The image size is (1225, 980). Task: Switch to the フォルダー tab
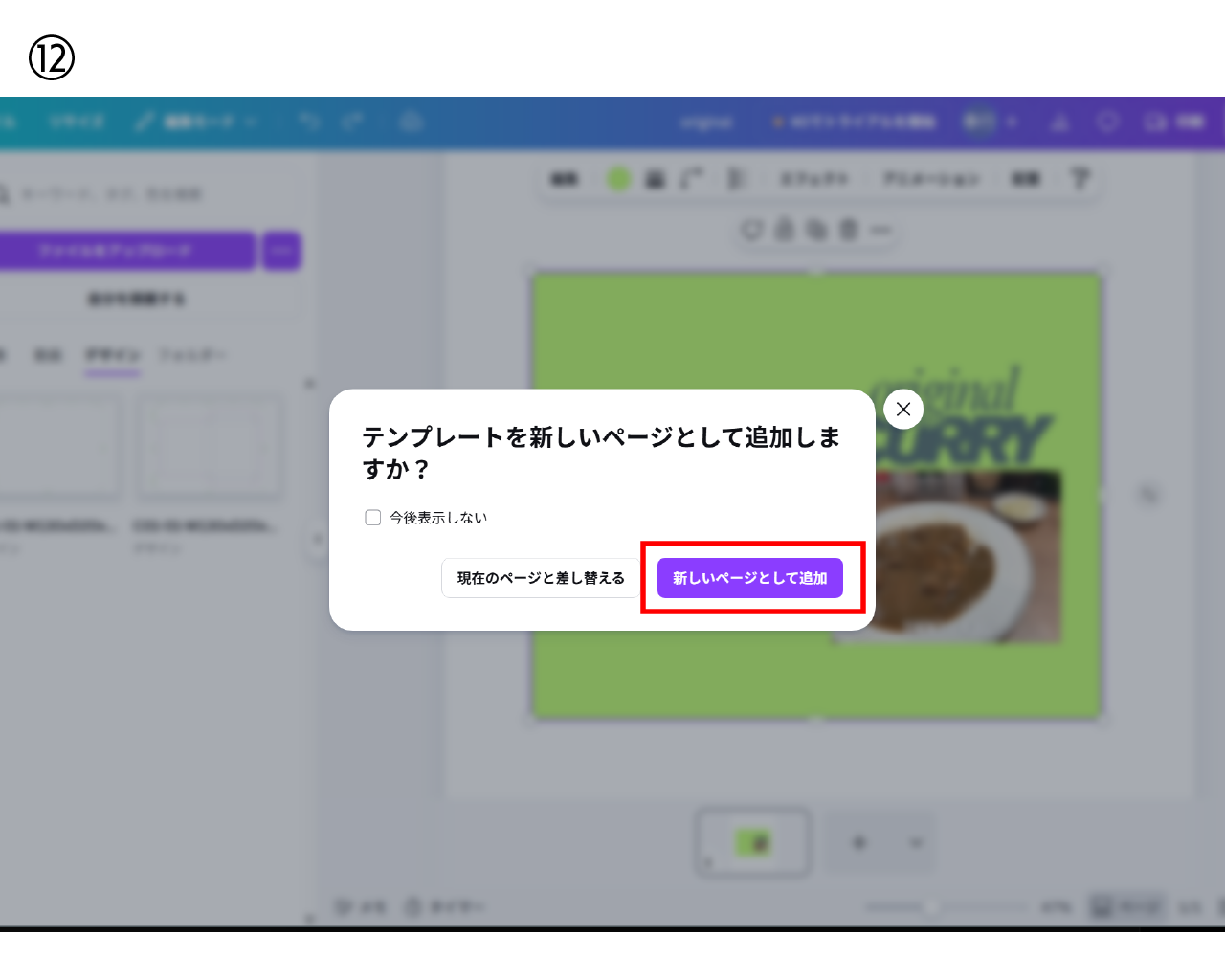(x=191, y=355)
